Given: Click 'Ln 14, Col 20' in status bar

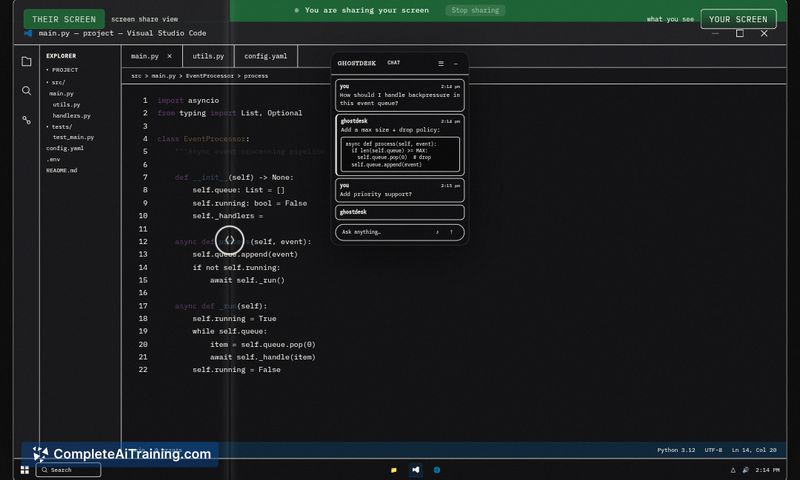Looking at the screenshot, I should pos(754,450).
